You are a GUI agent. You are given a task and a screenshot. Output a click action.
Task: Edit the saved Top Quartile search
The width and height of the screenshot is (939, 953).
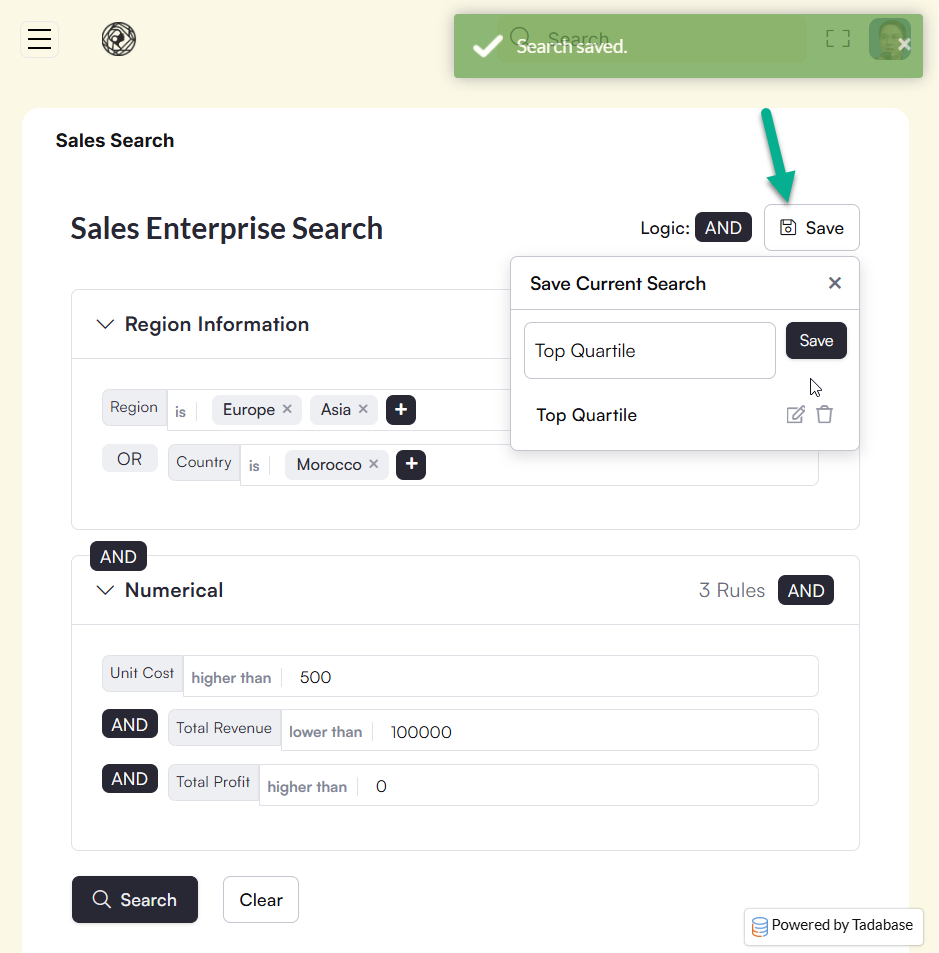coord(795,415)
